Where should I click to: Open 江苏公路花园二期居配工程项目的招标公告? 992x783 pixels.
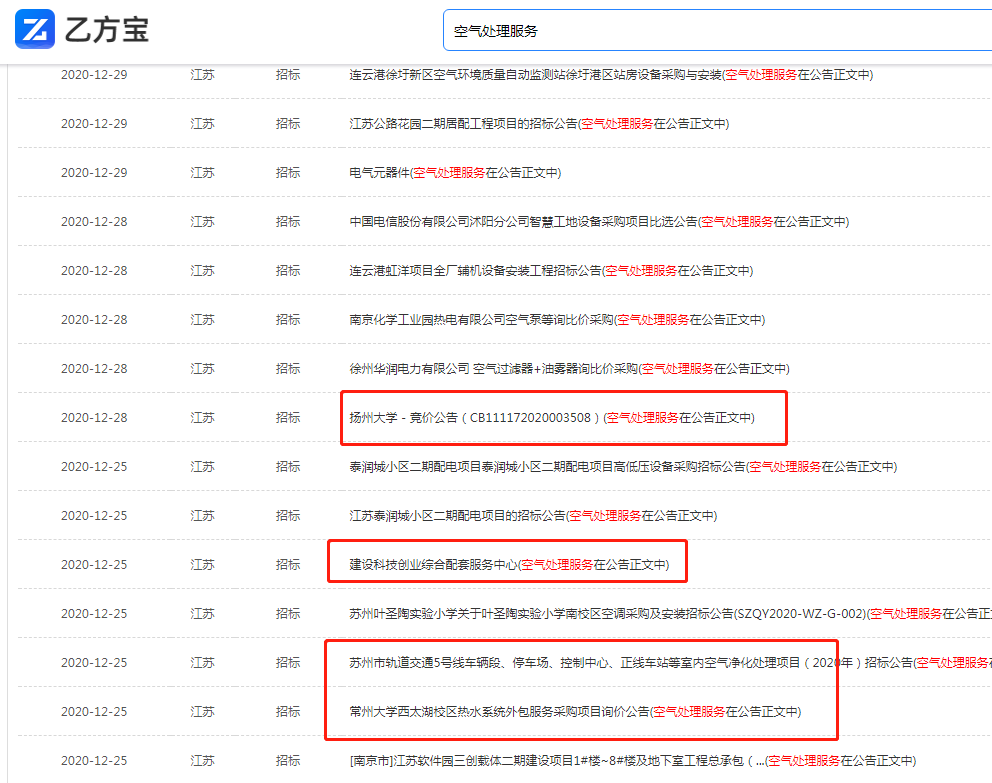(x=539, y=123)
